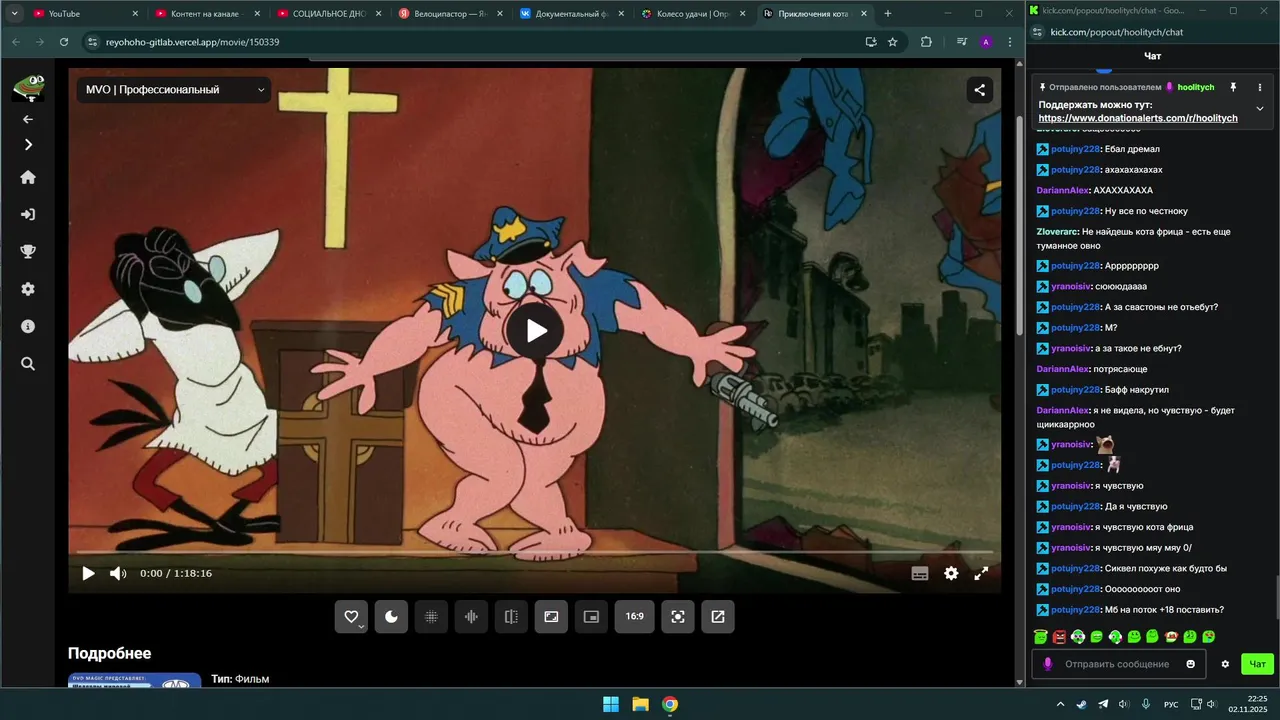Play the movie with the center play button
The height and width of the screenshot is (720, 1280).
537,330
